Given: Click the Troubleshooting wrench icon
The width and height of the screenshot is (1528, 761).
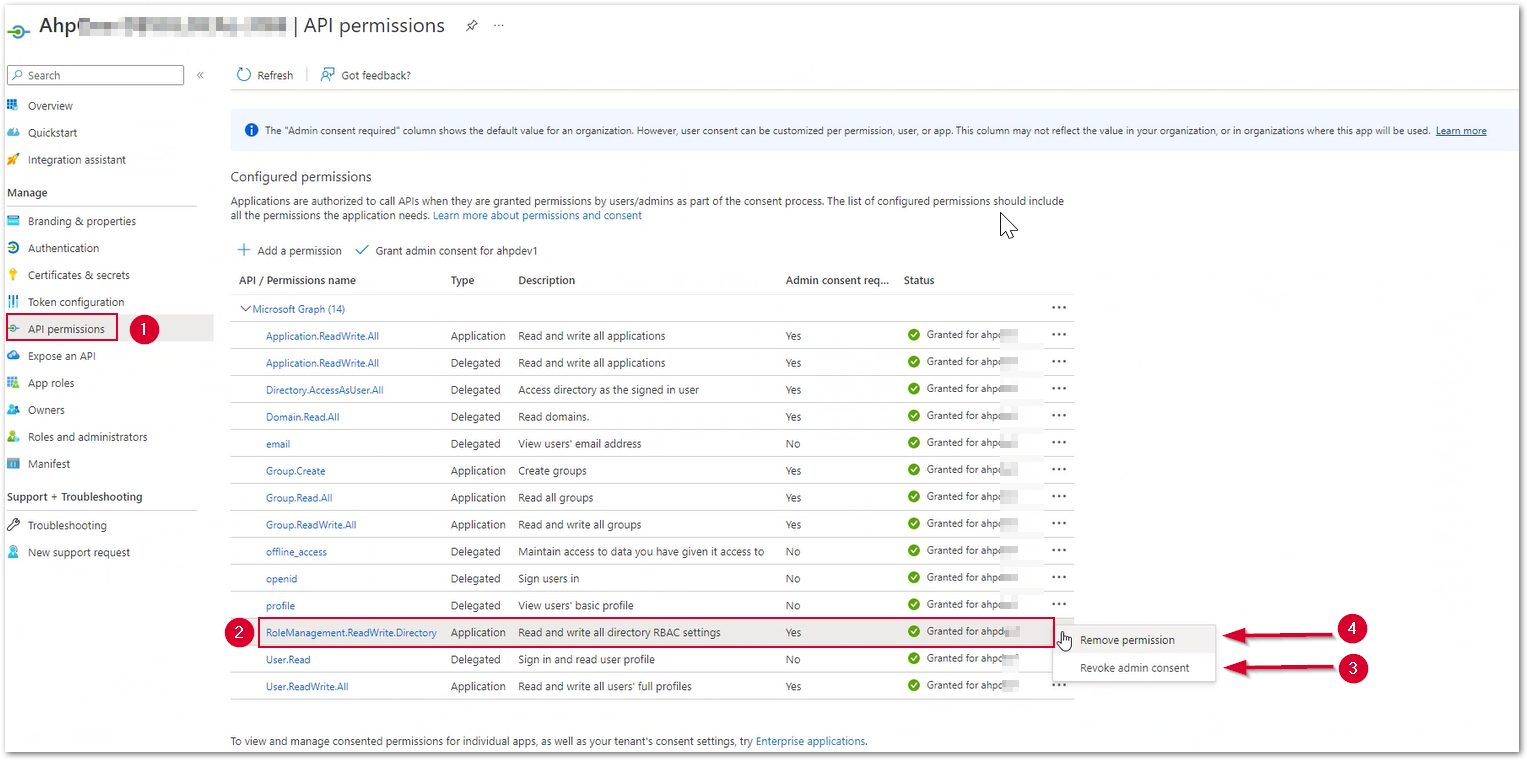Looking at the screenshot, I should point(13,525).
